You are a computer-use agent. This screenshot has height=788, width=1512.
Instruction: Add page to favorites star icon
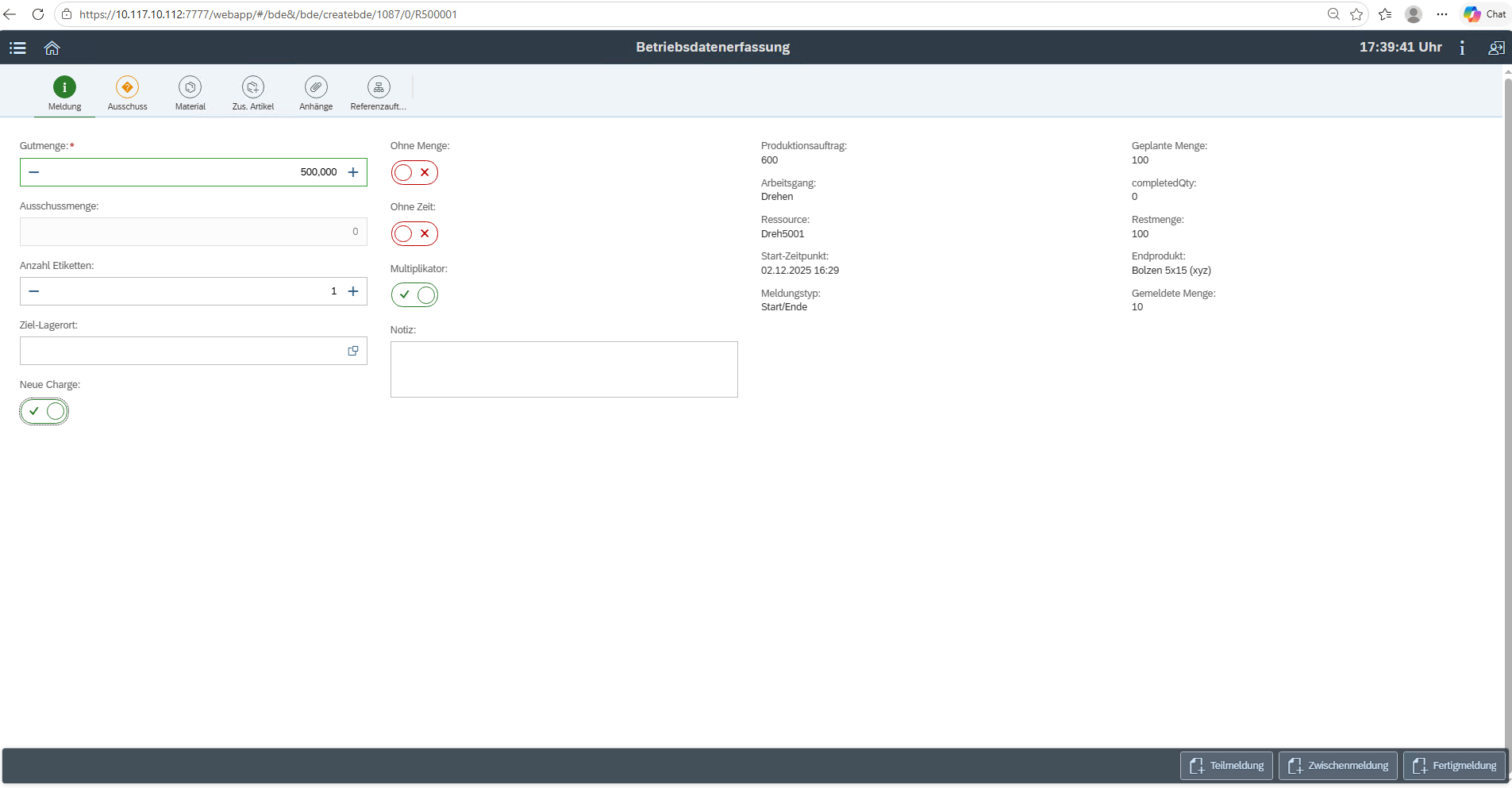1356,14
